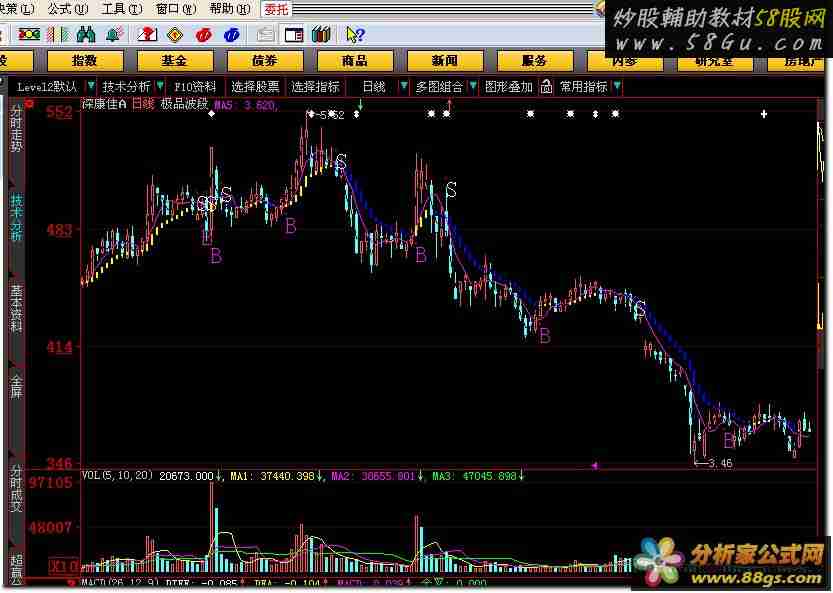833x593 pixels.
Task: Click the 委托 menu item
Action: [276, 9]
